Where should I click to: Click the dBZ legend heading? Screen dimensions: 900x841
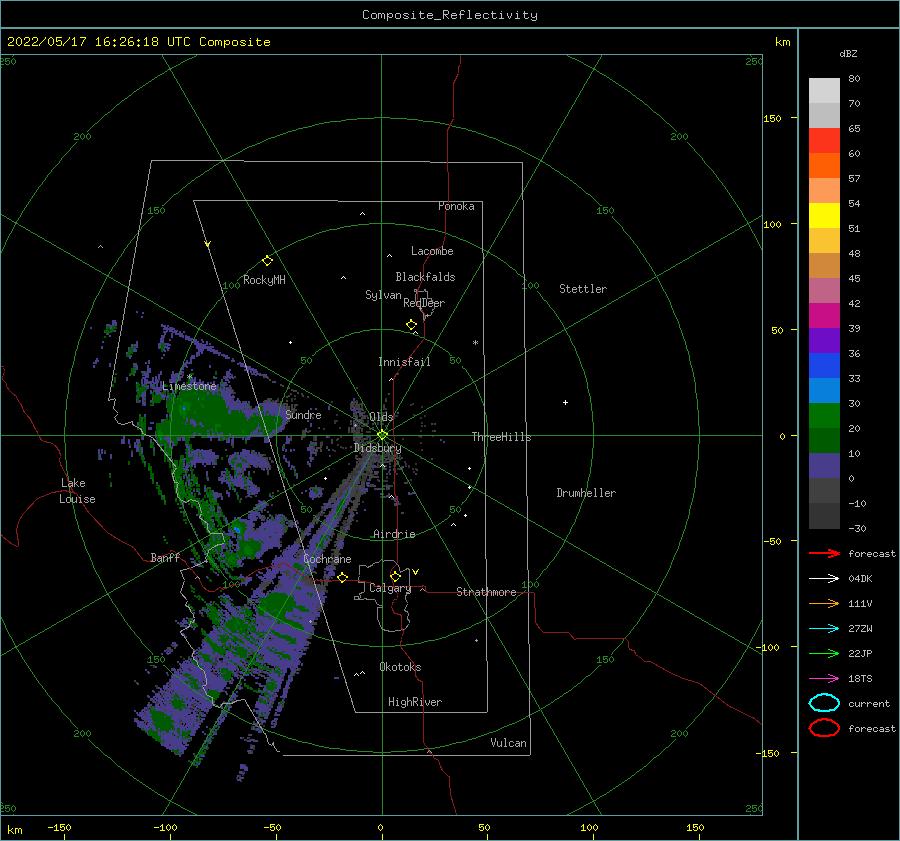848,53
